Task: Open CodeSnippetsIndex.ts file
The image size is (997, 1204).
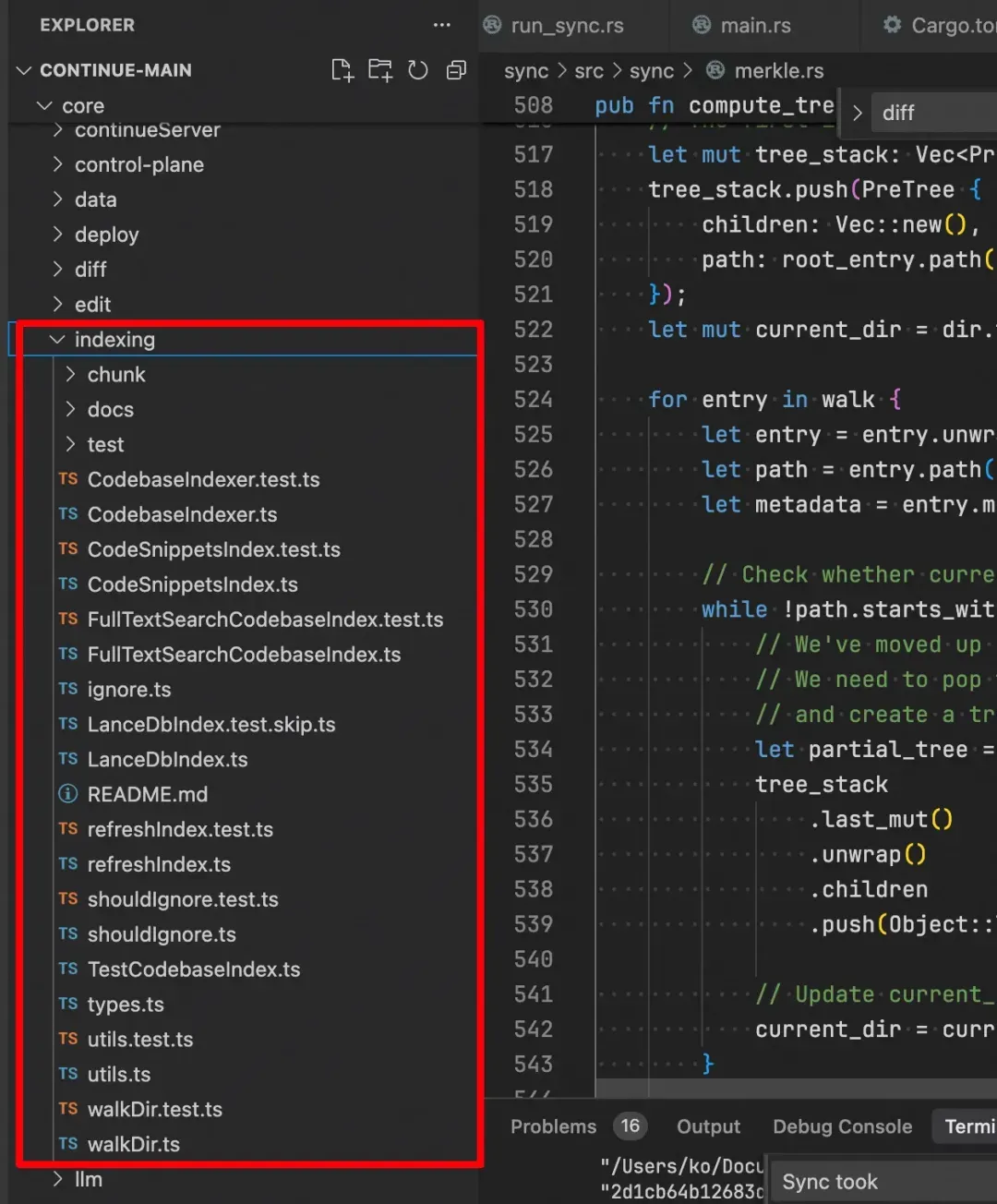Action: tap(193, 584)
